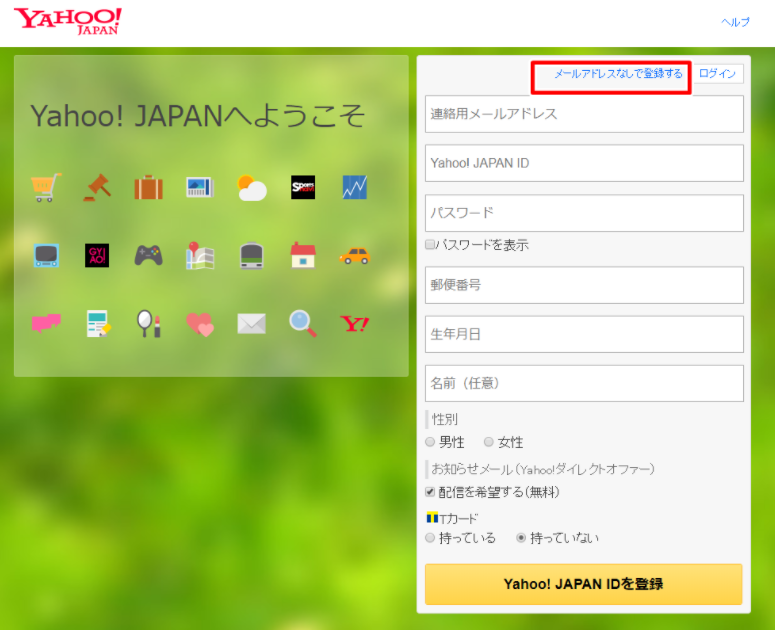
Task: Open the pink chat bubbles icon
Action: point(46,324)
